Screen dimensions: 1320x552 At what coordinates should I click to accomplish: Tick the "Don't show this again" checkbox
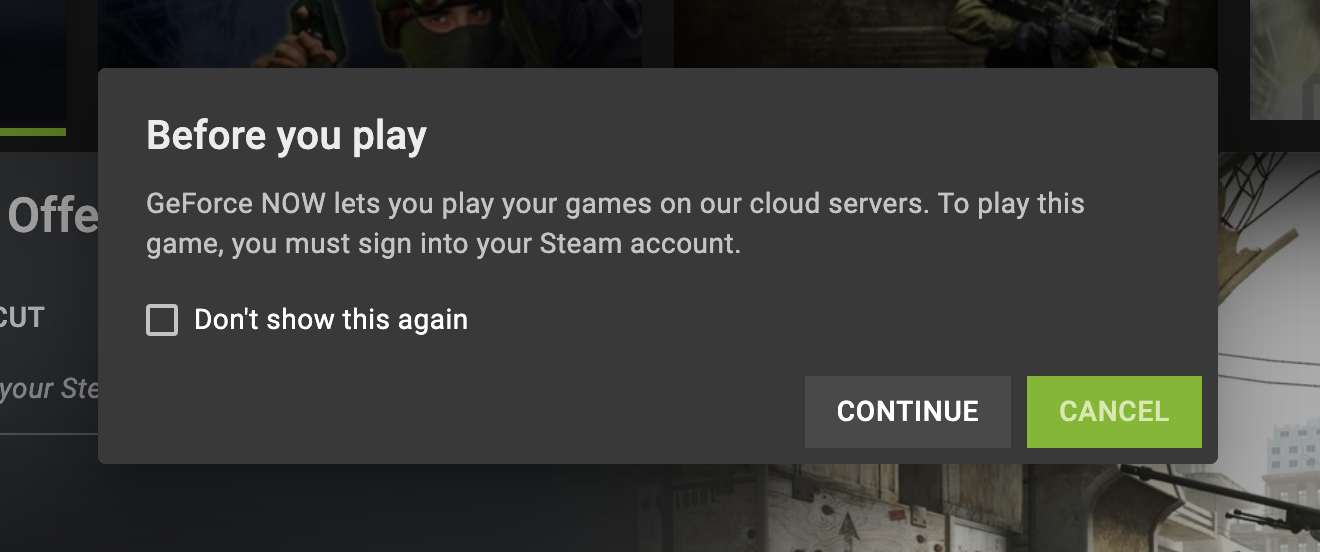162,320
